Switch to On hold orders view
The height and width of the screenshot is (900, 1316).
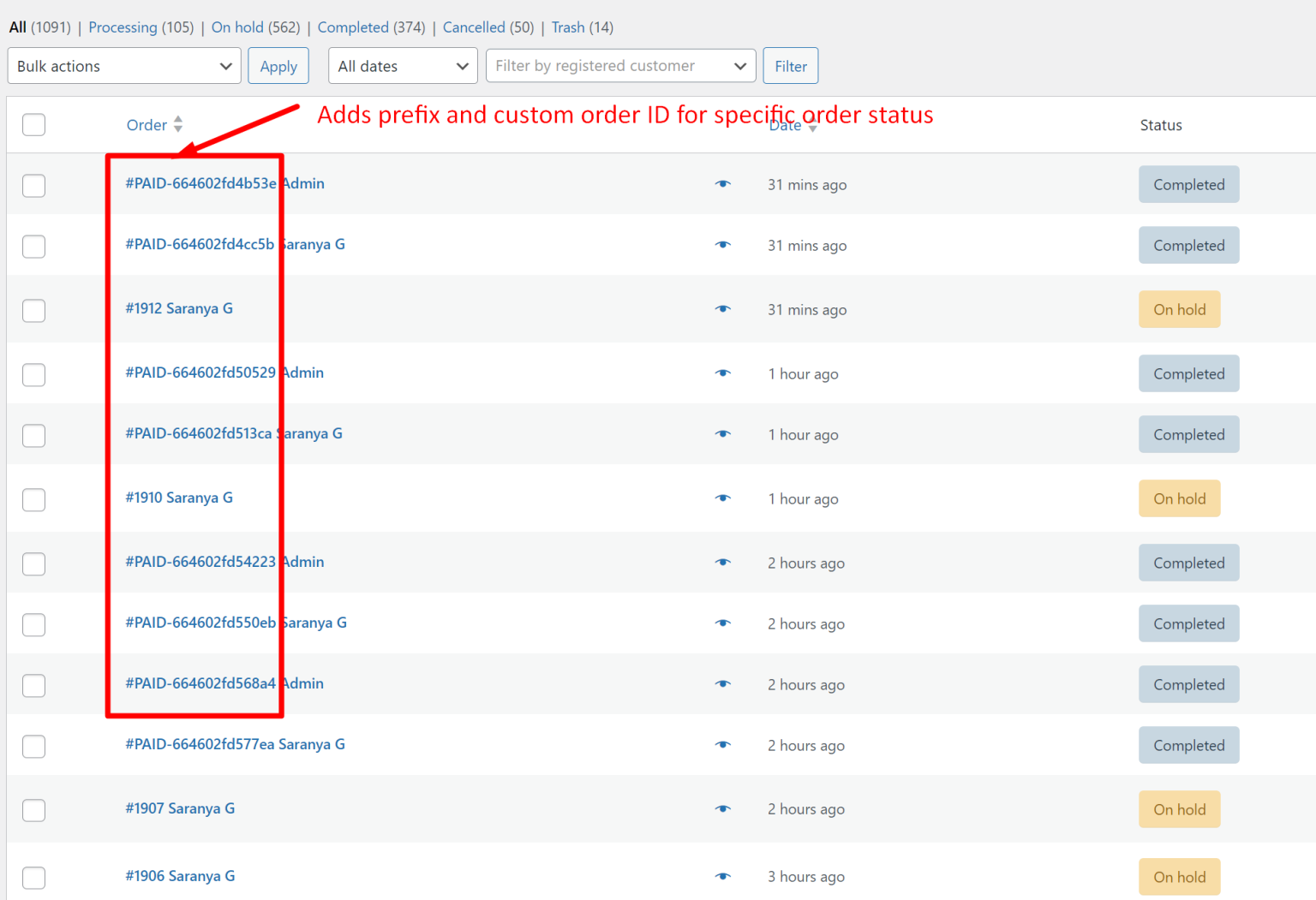pos(237,27)
